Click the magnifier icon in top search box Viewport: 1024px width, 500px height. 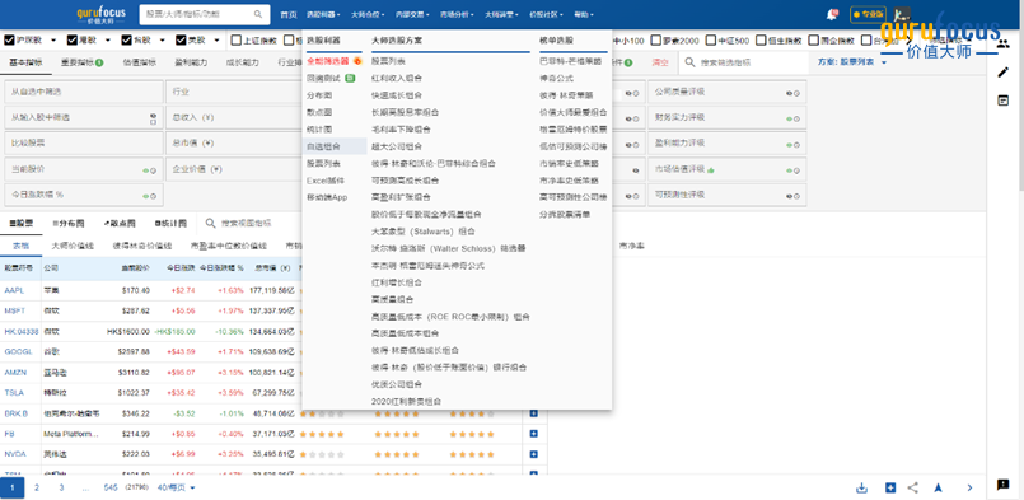coord(258,14)
